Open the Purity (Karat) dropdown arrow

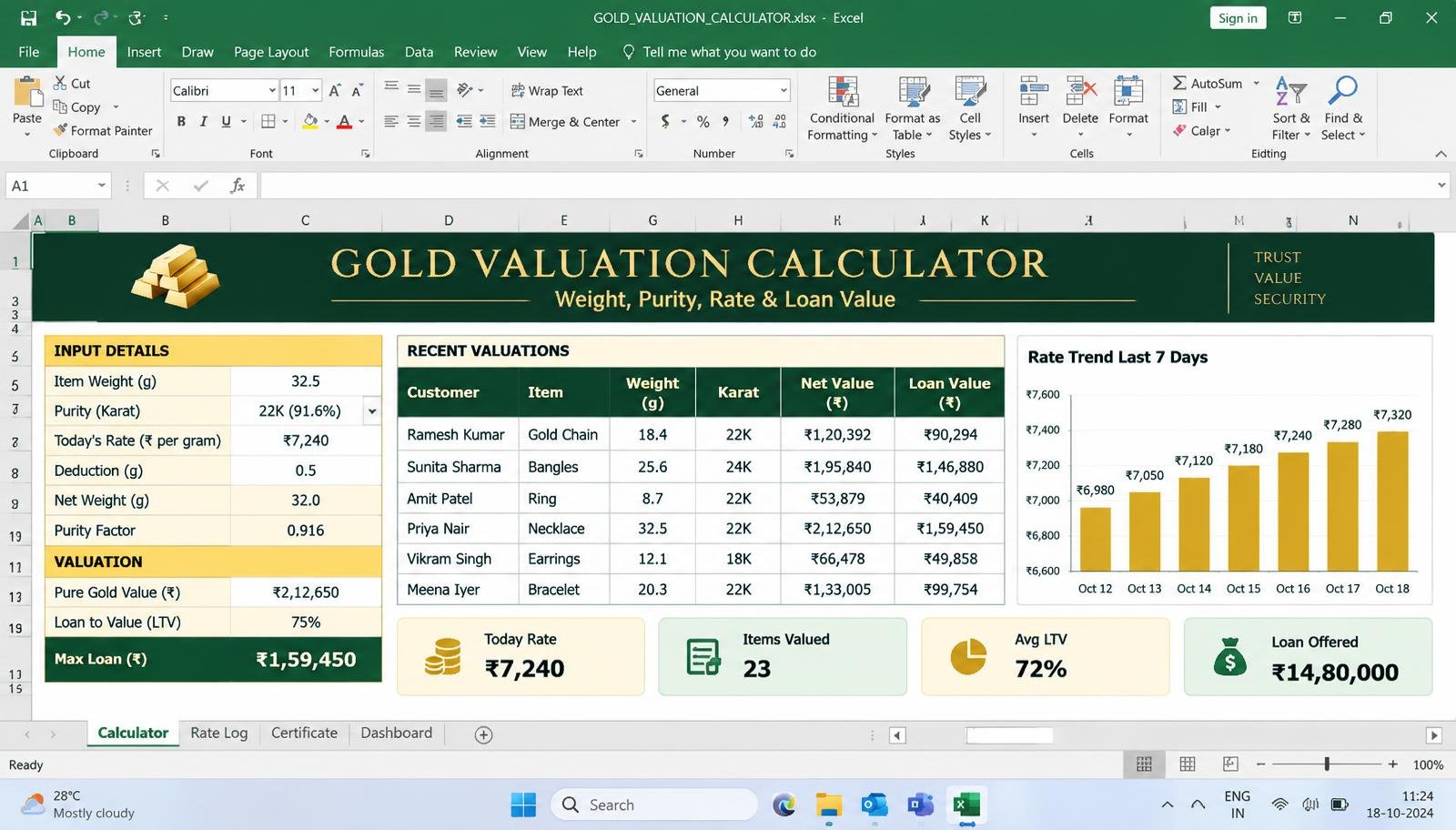point(371,411)
